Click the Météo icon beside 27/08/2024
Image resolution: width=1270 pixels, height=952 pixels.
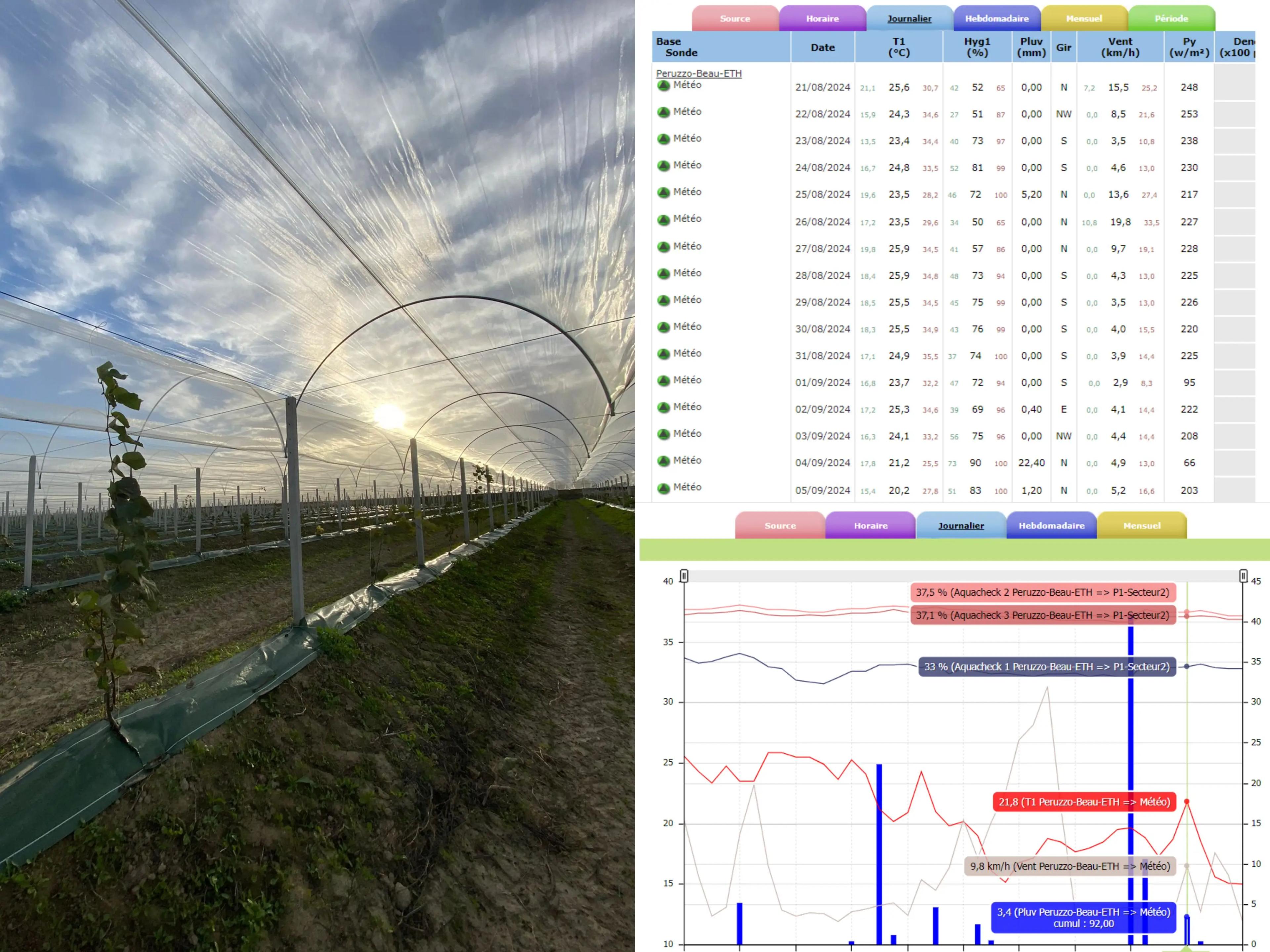pos(664,246)
